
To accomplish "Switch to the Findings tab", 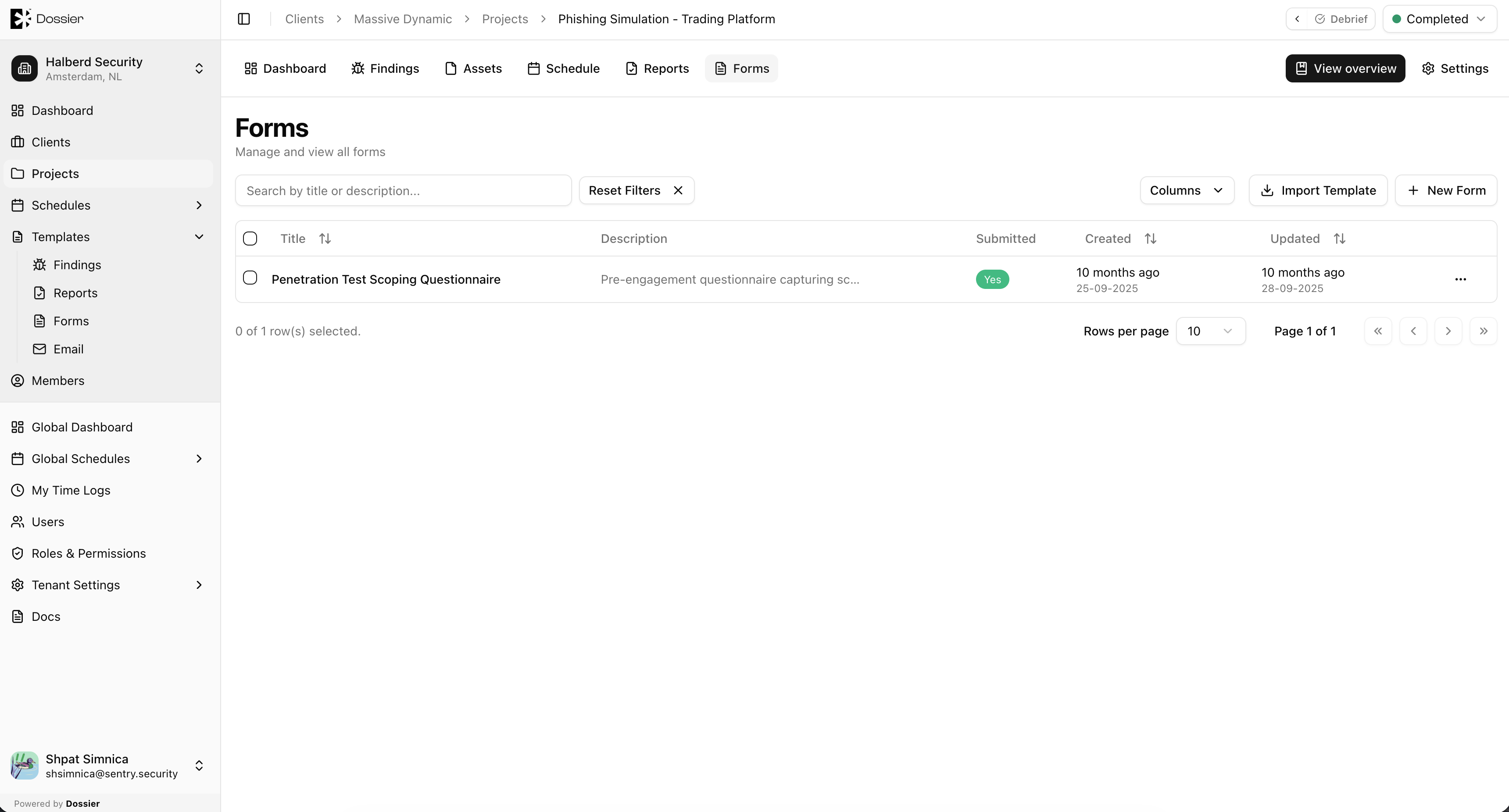I will point(386,68).
